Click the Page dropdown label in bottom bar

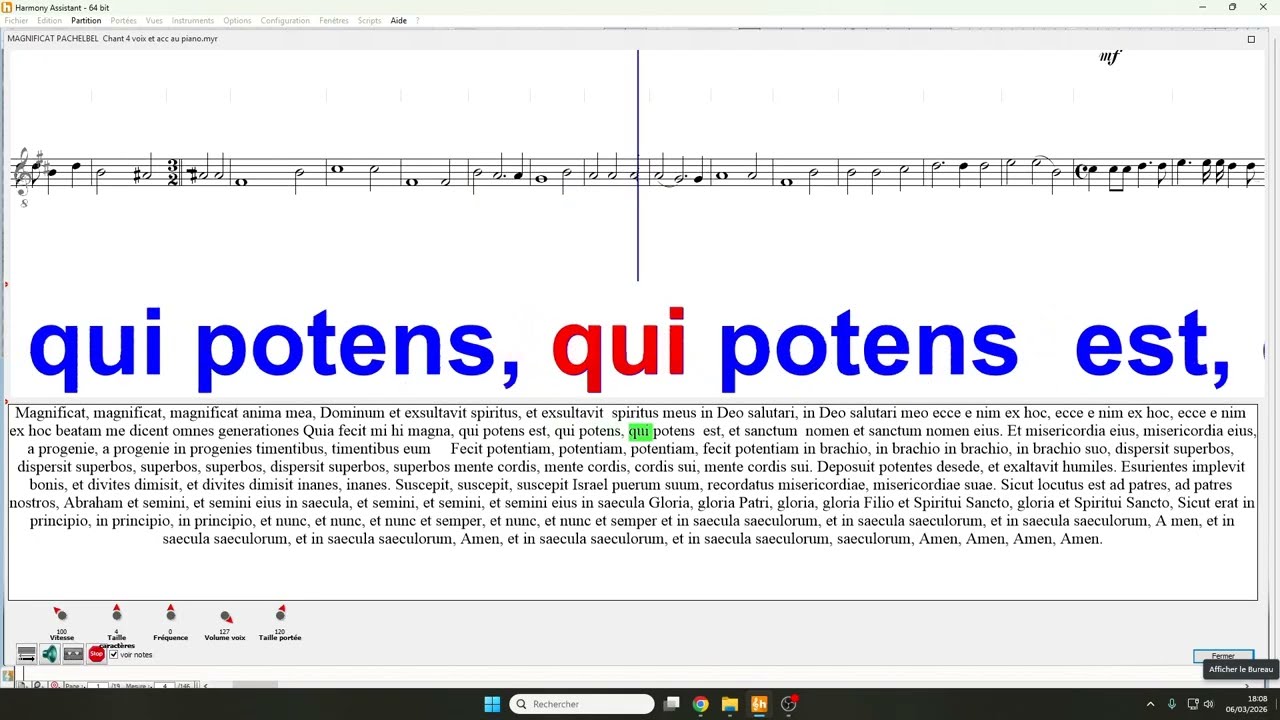tap(74, 686)
